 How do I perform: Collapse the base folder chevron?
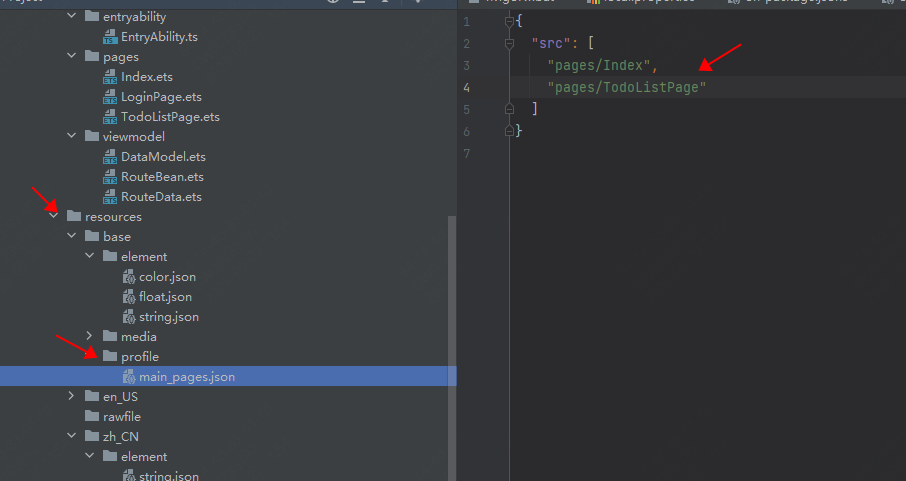(x=72, y=236)
